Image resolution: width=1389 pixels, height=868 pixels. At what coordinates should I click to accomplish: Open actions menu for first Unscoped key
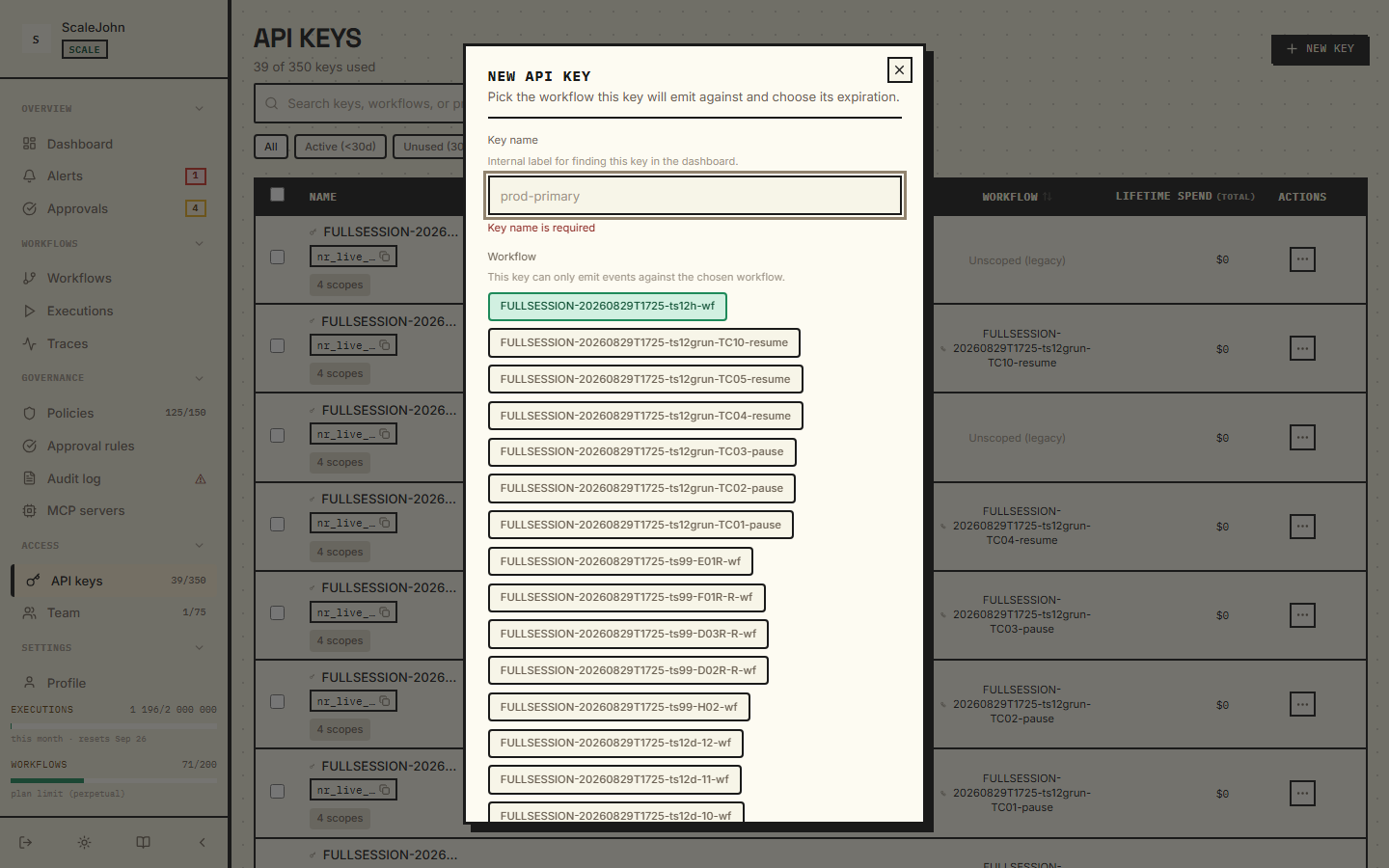1302,259
